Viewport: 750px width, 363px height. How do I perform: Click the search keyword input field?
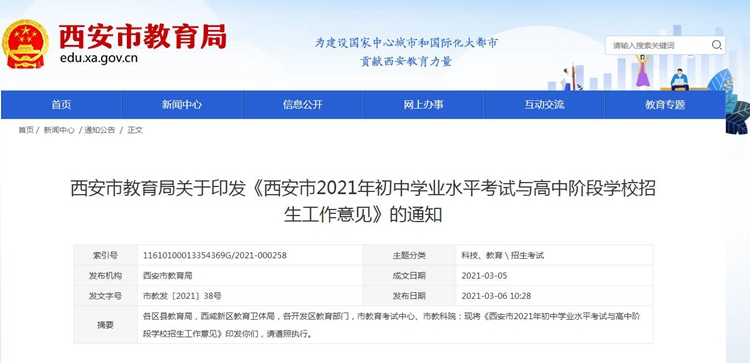(x=659, y=45)
